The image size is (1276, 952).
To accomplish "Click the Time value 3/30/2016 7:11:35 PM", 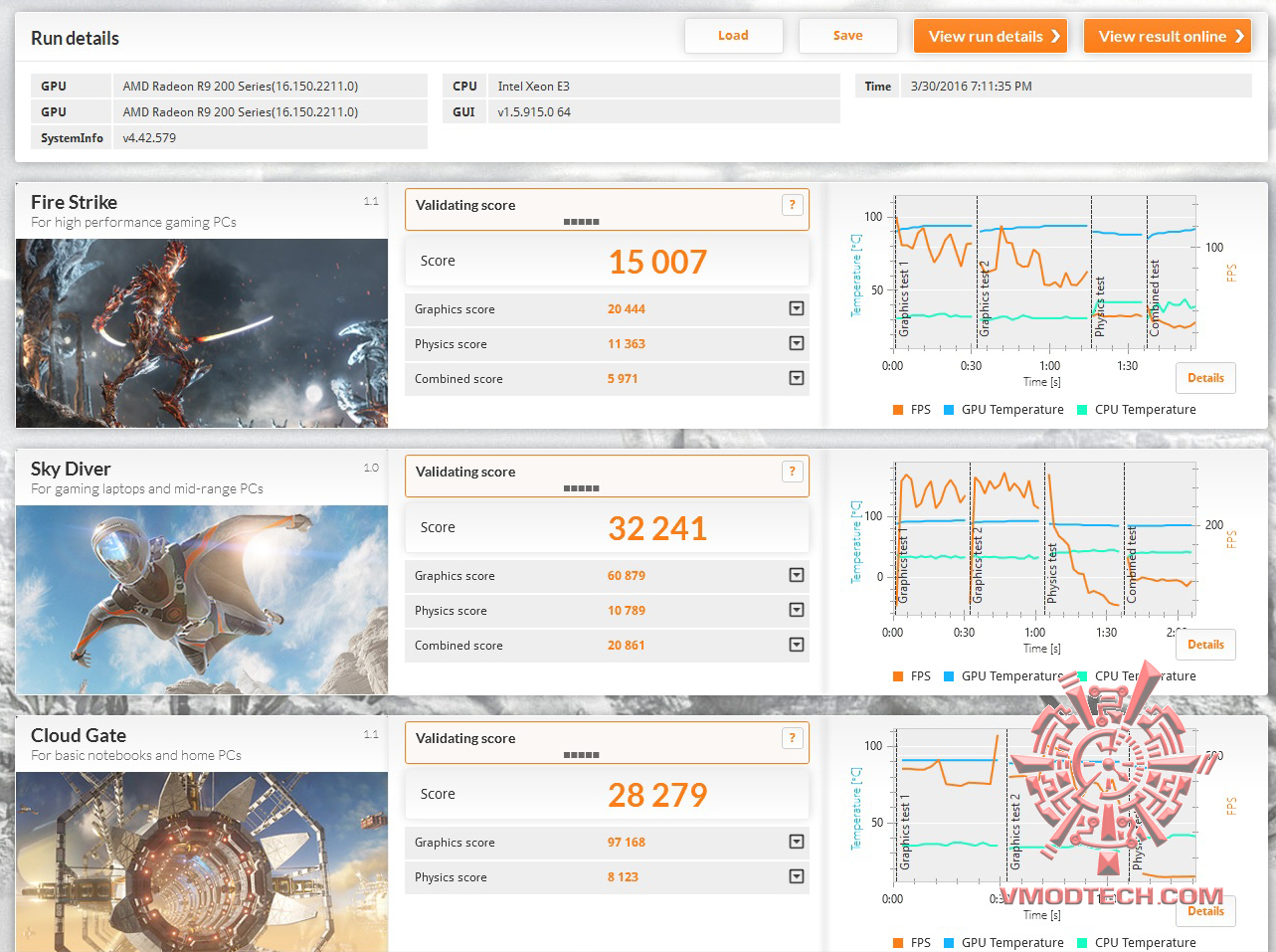I will [x=972, y=87].
